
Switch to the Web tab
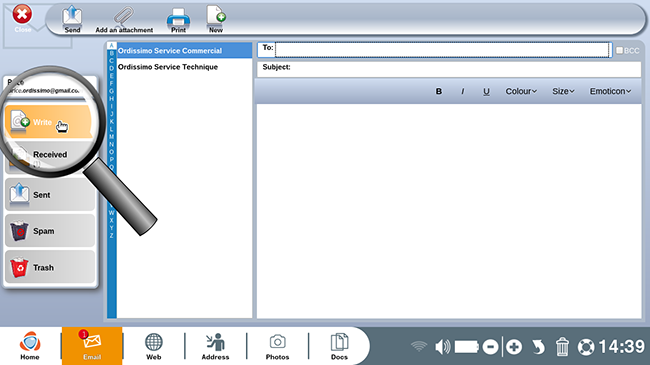(x=153, y=346)
